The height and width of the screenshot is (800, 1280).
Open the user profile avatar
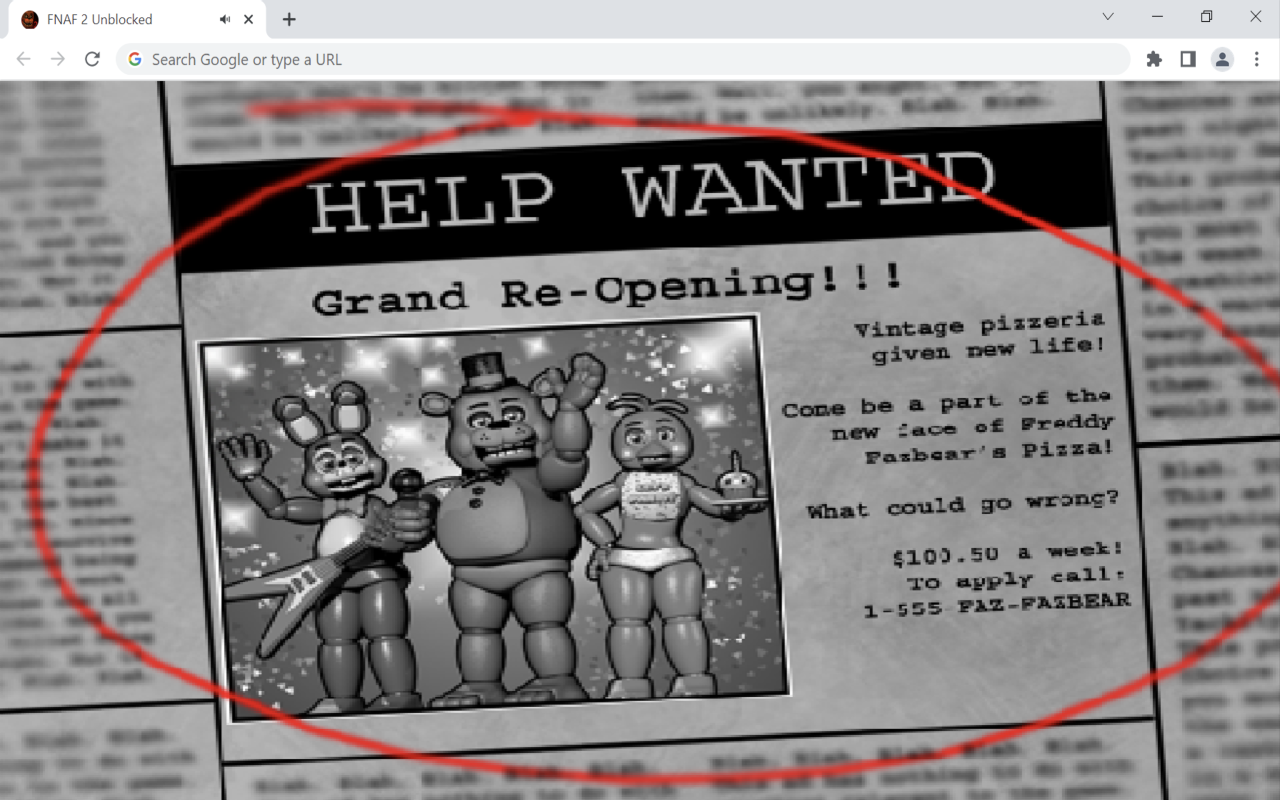coord(1222,59)
